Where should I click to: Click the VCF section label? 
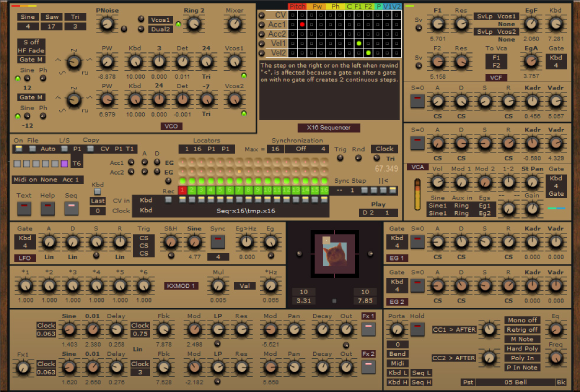click(496, 78)
